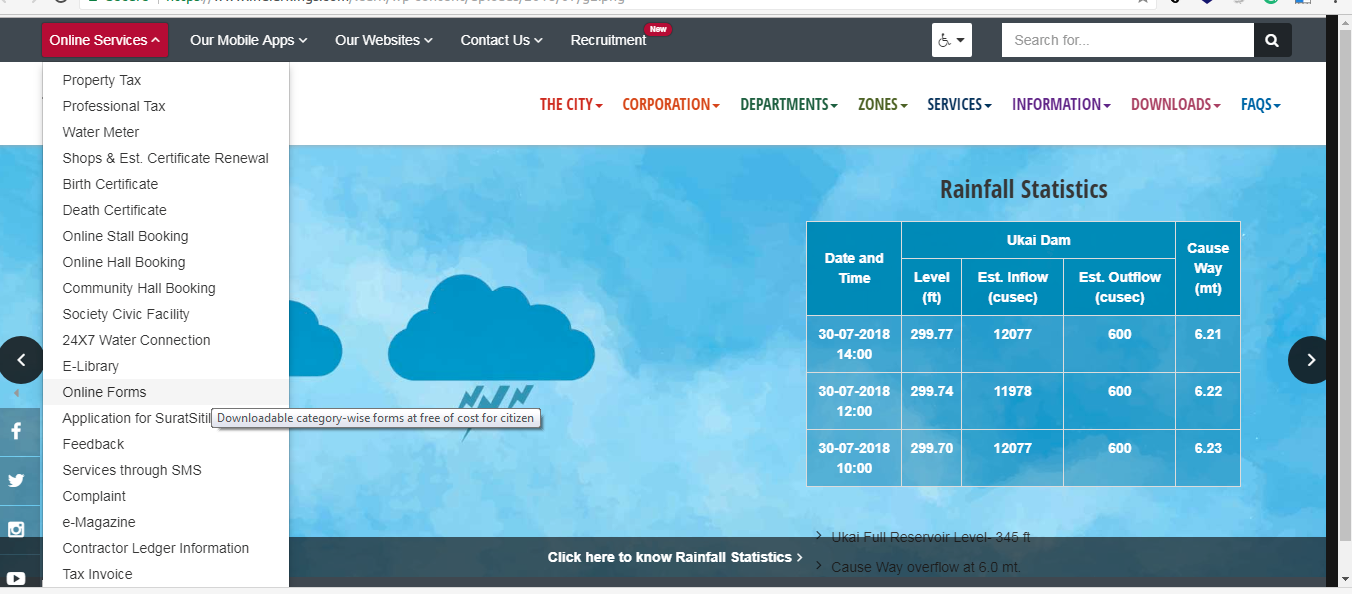Image resolution: width=1352 pixels, height=594 pixels.
Task: Open the YouTube social sidebar icon
Action: 17,577
